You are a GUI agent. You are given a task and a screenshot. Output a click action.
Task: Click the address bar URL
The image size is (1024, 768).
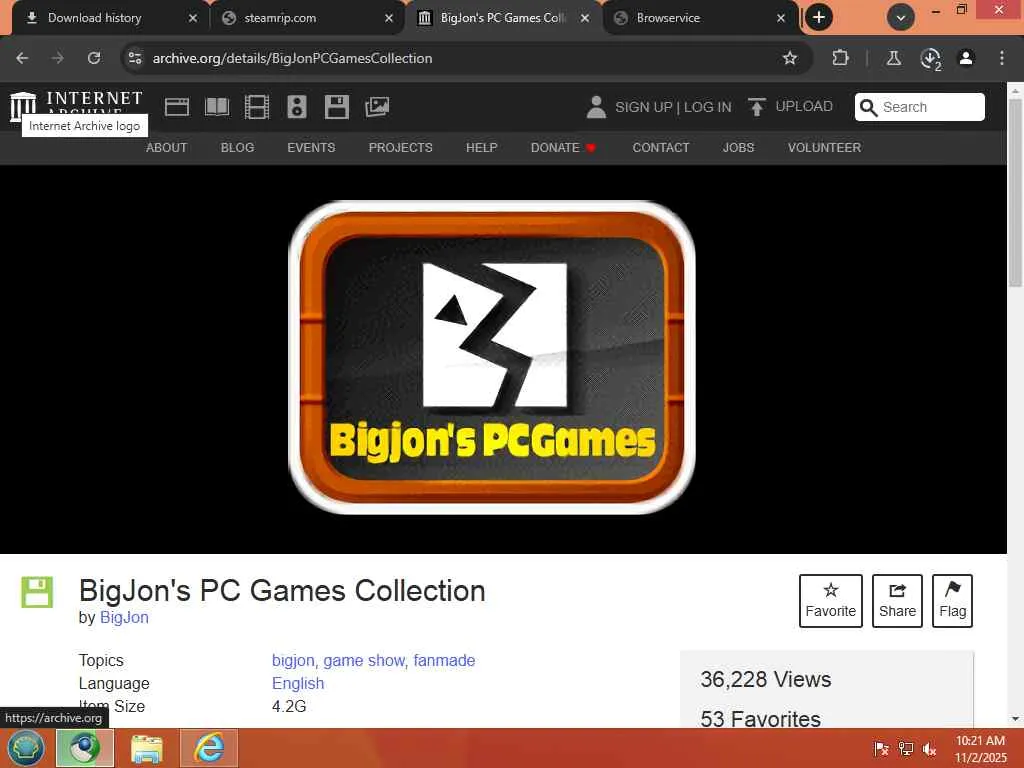point(293,58)
